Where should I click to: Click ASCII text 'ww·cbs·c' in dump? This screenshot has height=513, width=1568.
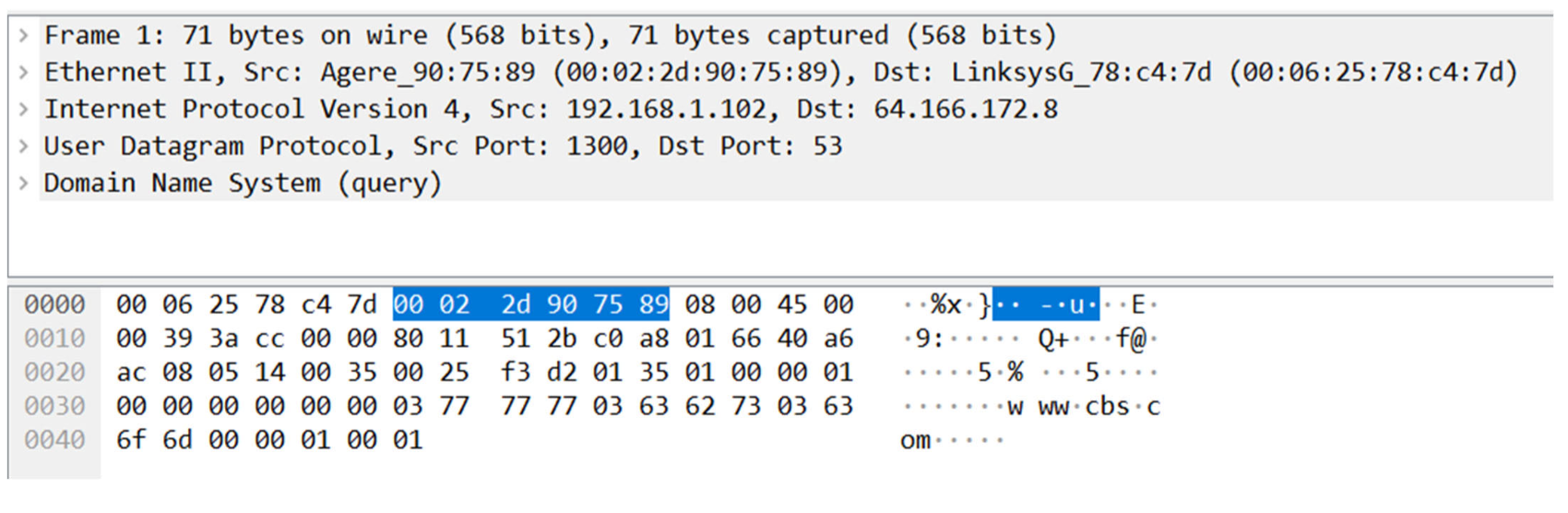(1099, 407)
